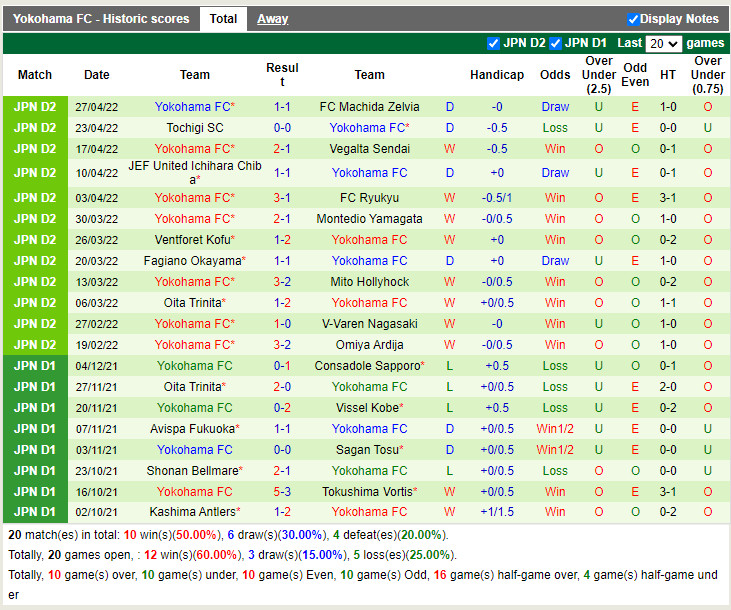Click the Tochigi SC team name
Screen dimensions: 731x610
194,128
